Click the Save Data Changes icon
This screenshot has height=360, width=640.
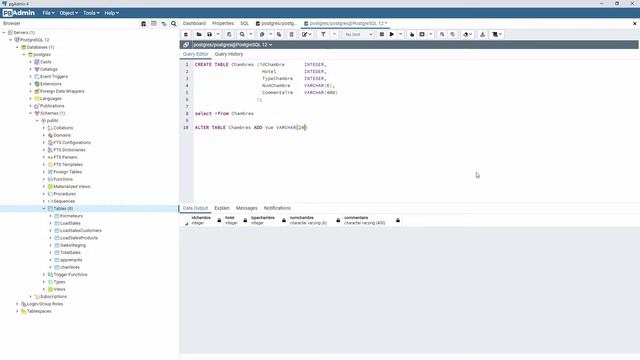coord(229,34)
